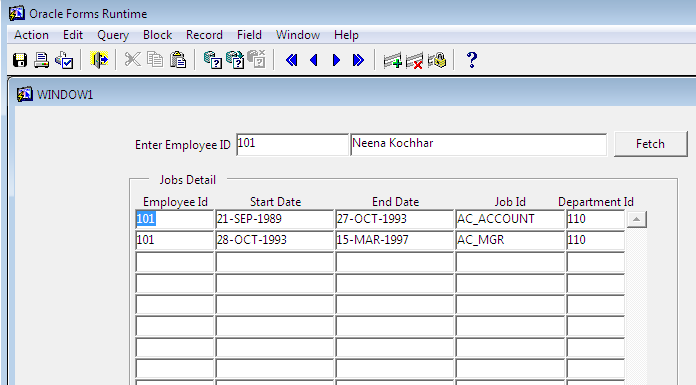Click the Cancel Query icon
This screenshot has width=696, height=385.
[256, 60]
